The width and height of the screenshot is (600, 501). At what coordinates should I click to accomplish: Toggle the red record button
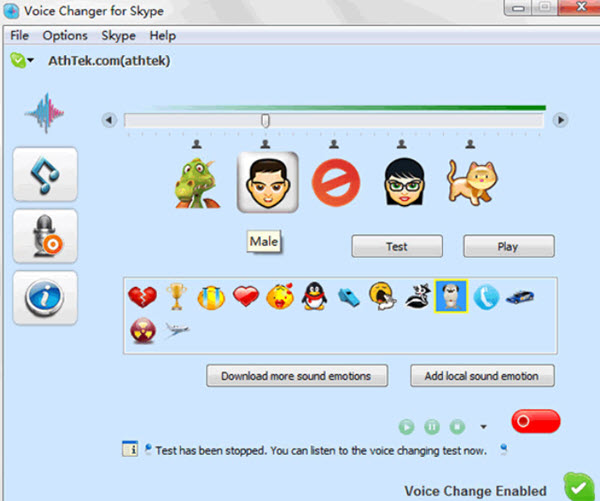[x=536, y=421]
